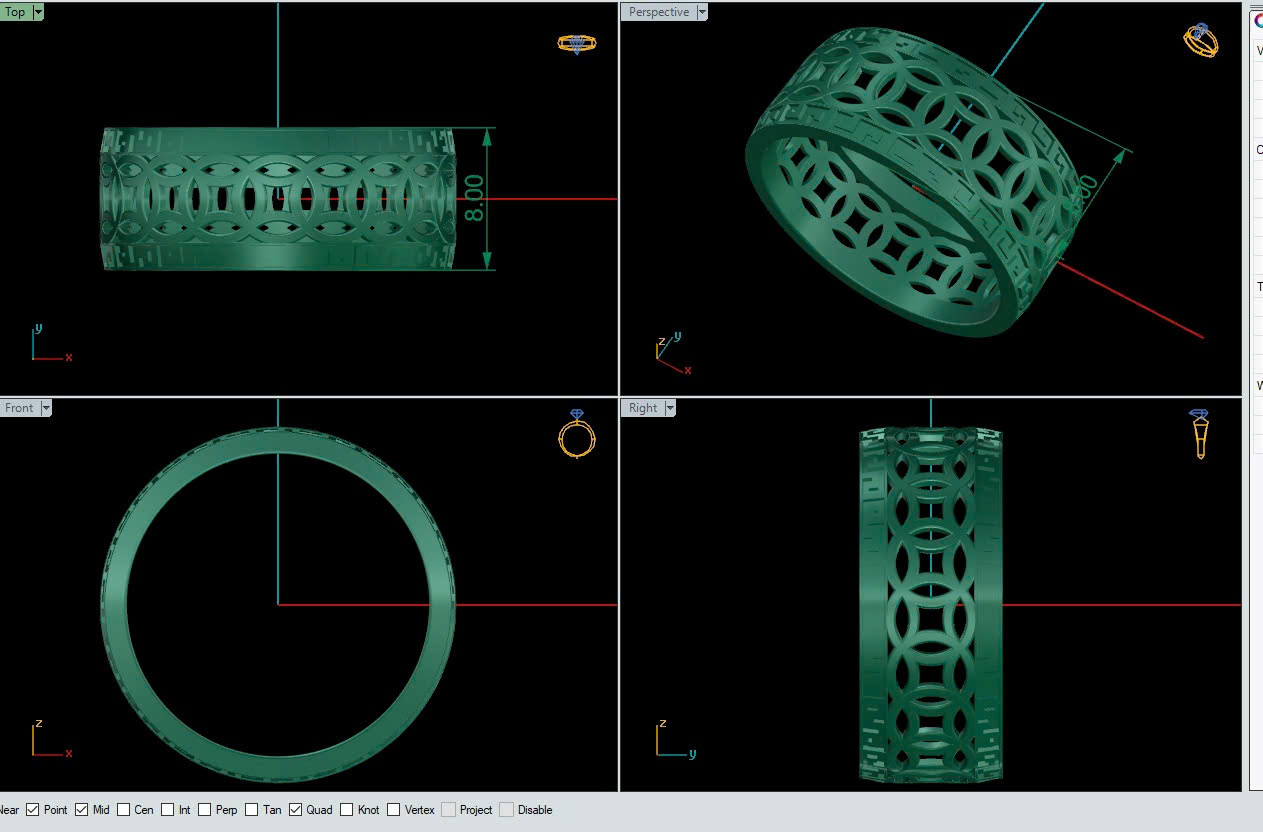This screenshot has height=832, width=1263.
Task: Disable the Point object snap
Action: coord(33,810)
